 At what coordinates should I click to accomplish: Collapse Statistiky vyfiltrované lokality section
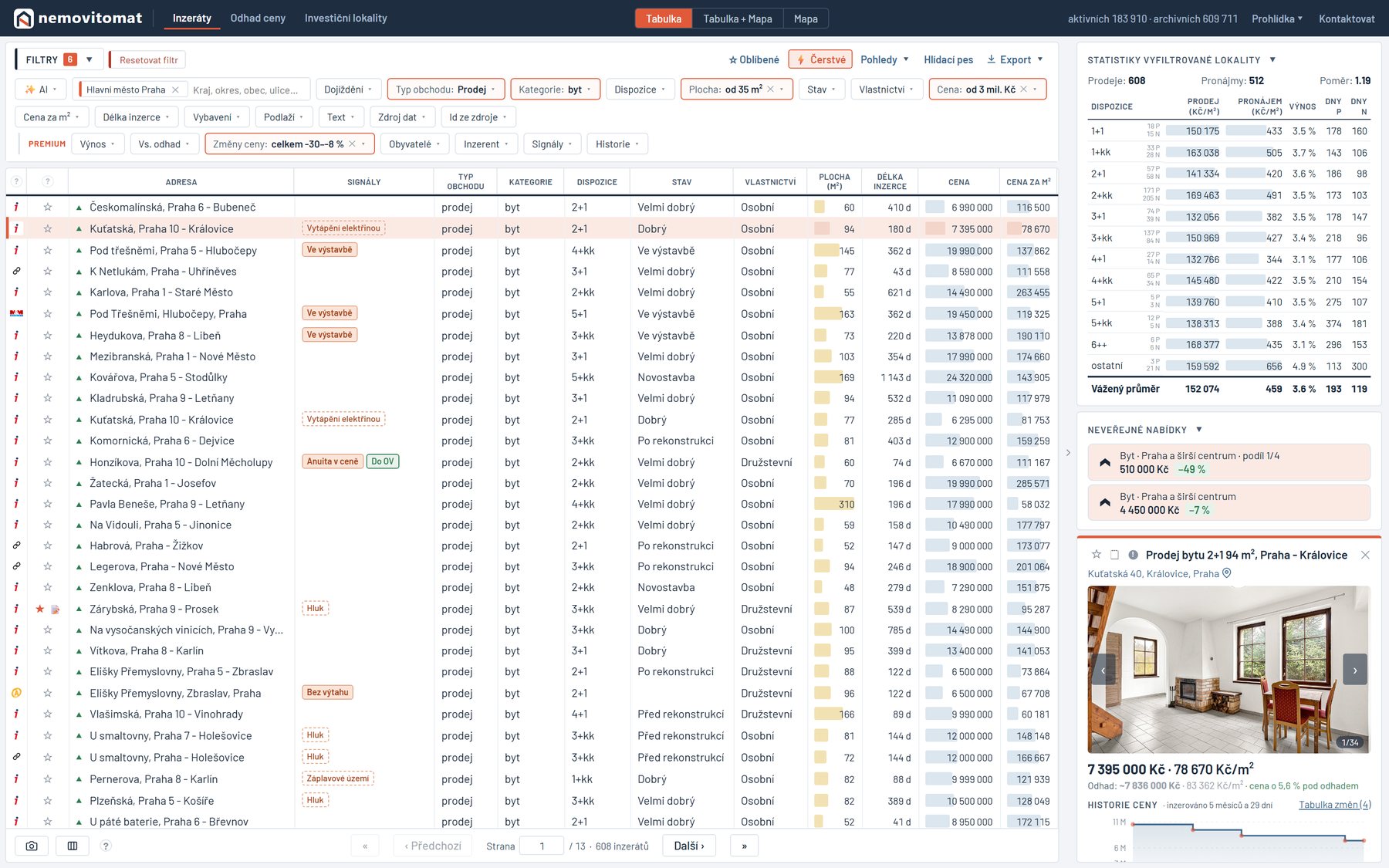tap(1272, 59)
